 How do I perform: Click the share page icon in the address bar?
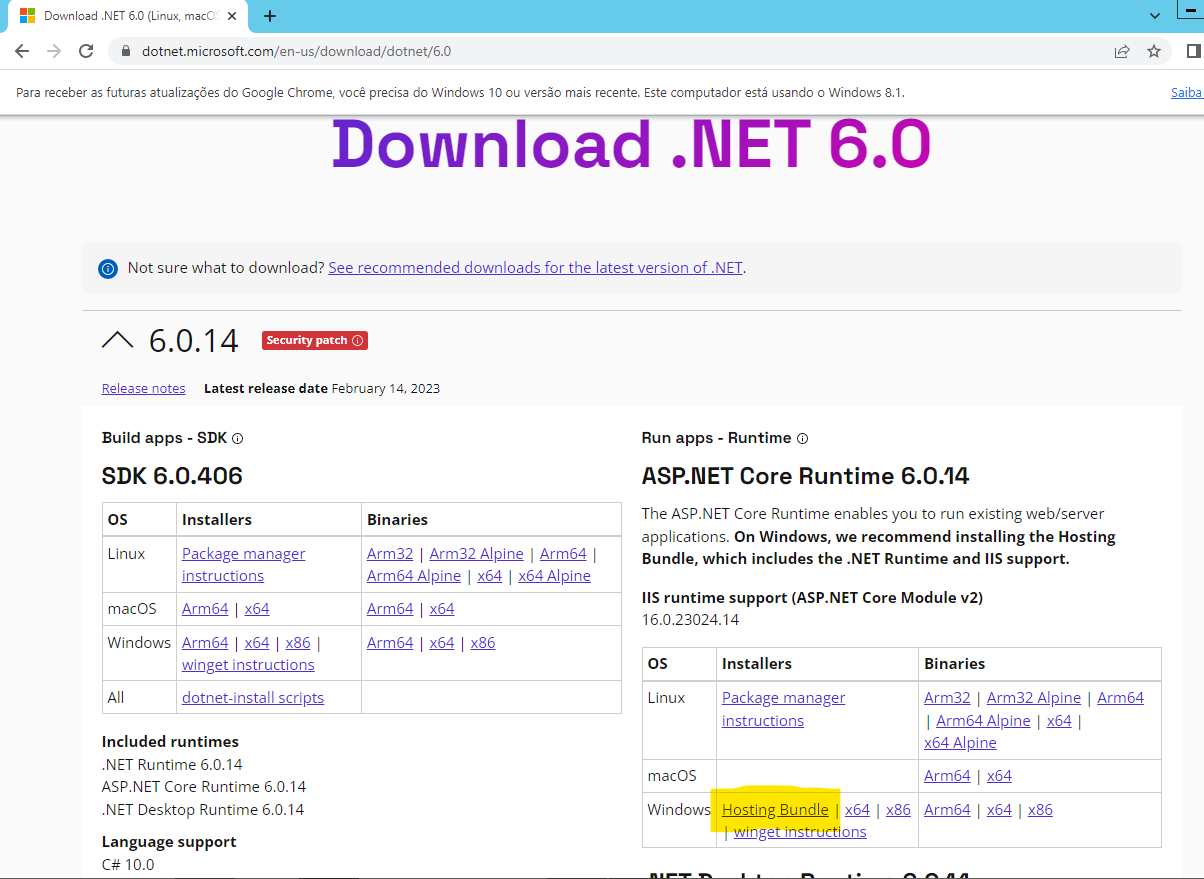1122,51
